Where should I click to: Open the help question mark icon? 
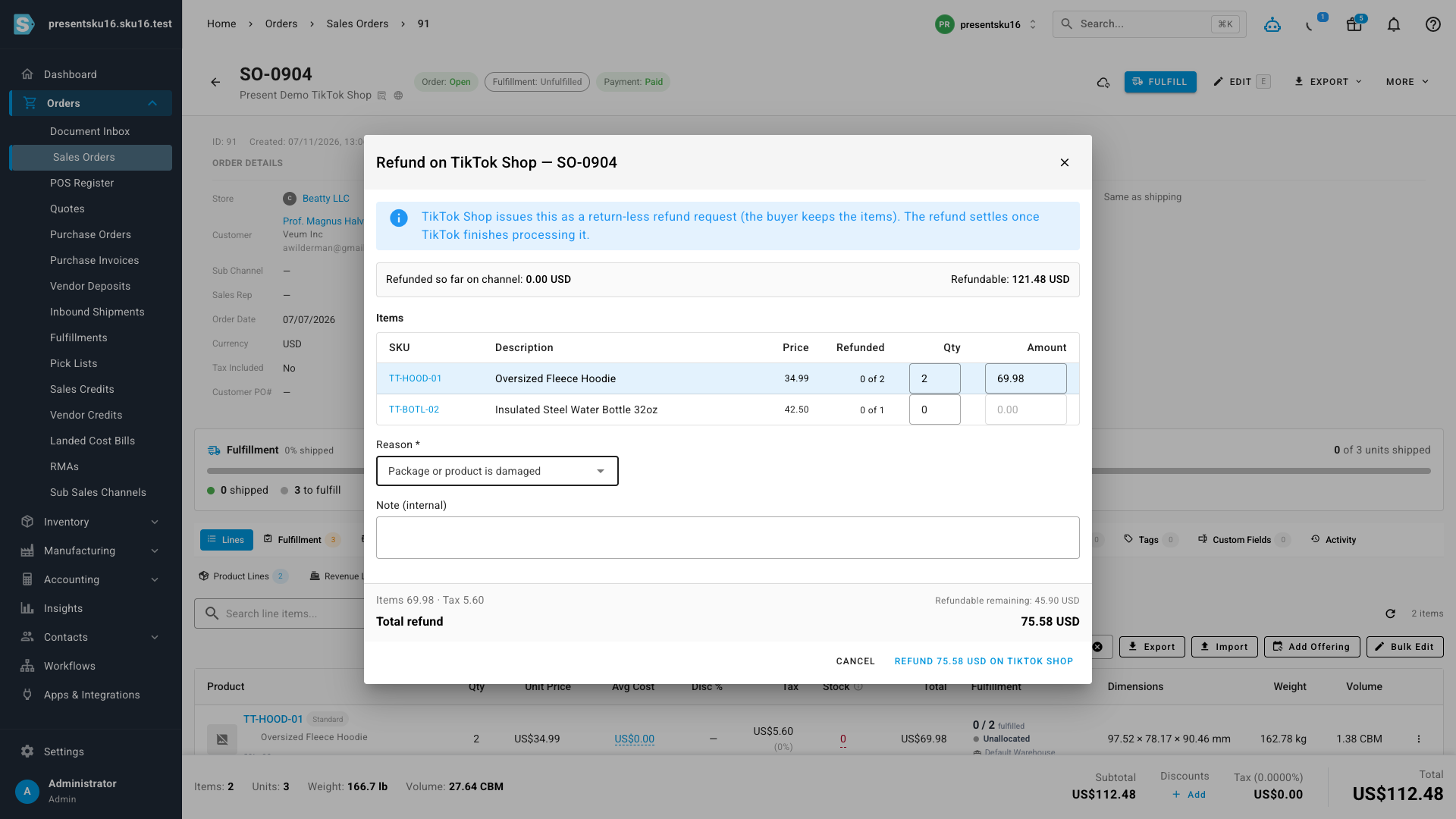click(x=1432, y=24)
